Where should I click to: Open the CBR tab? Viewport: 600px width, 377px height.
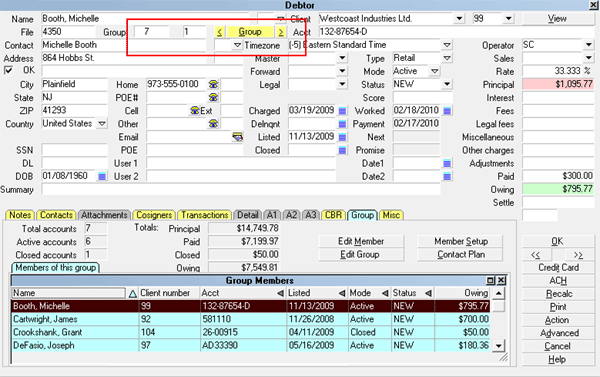pyautogui.click(x=333, y=215)
